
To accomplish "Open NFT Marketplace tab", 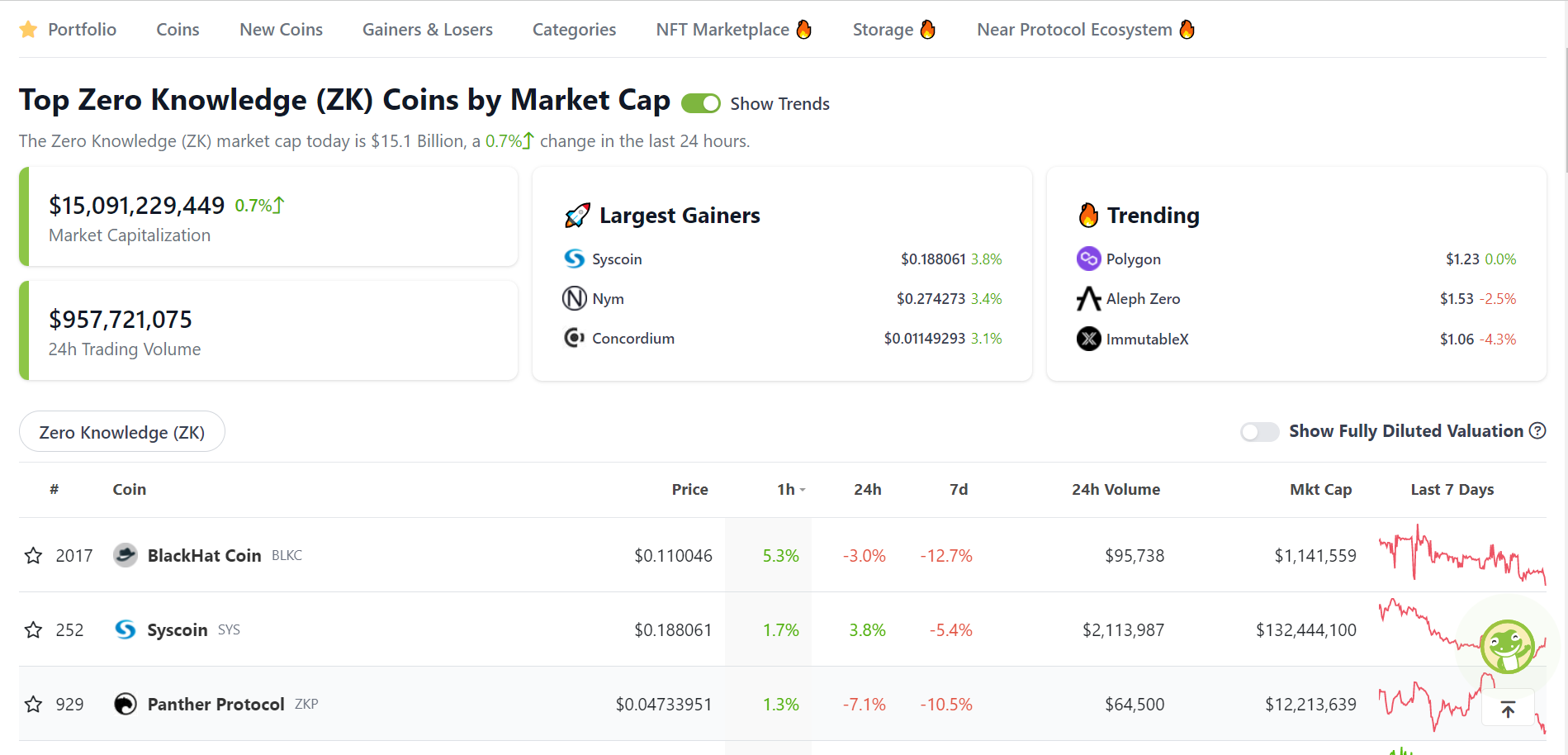I will (722, 30).
